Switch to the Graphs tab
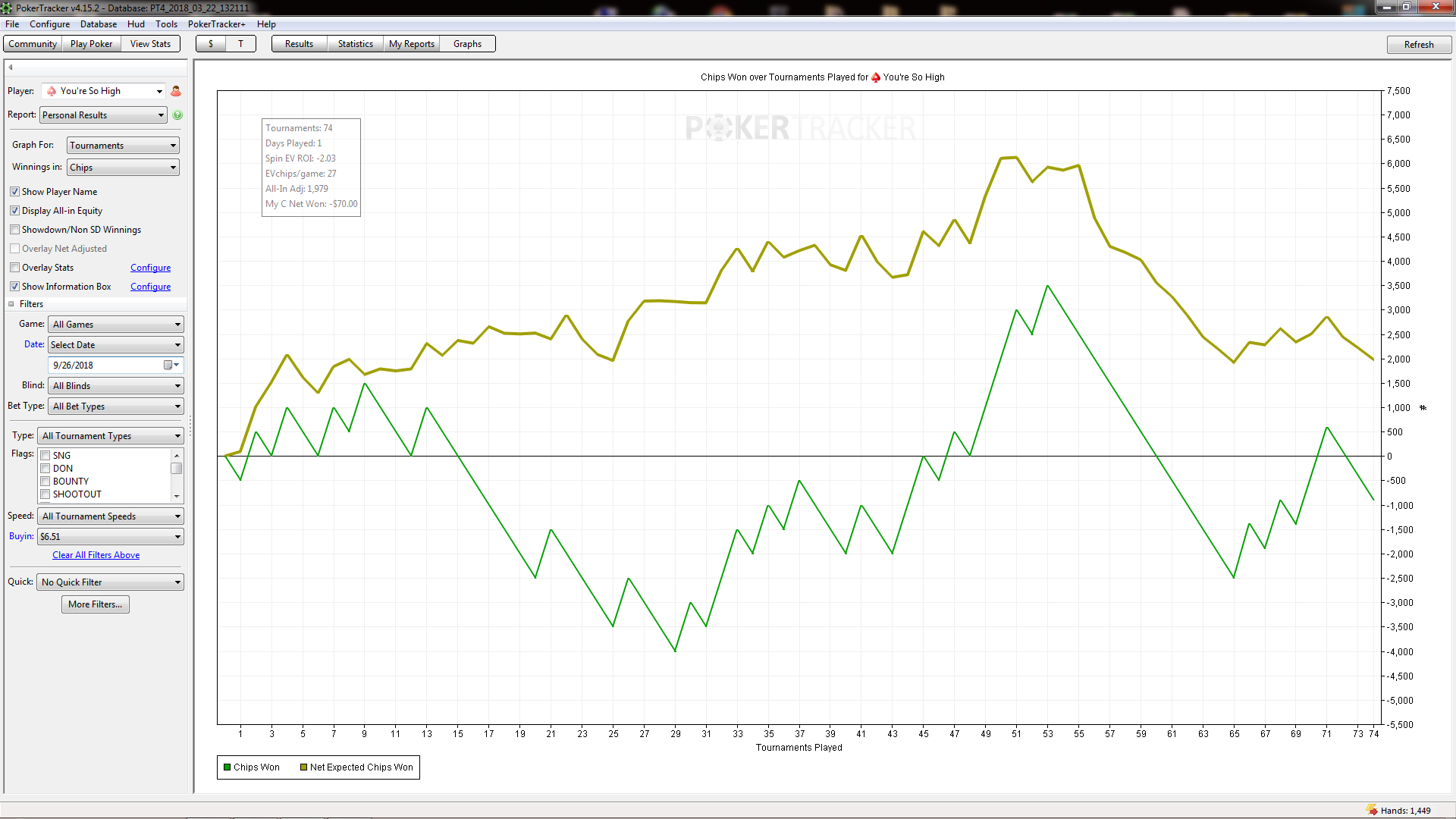This screenshot has height=819, width=1456. (x=468, y=44)
